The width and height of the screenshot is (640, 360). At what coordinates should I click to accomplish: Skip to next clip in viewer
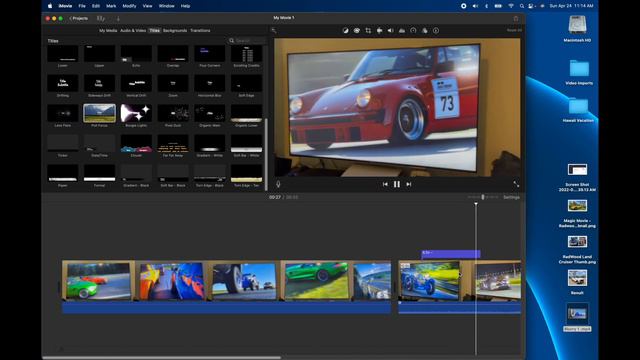(409, 184)
